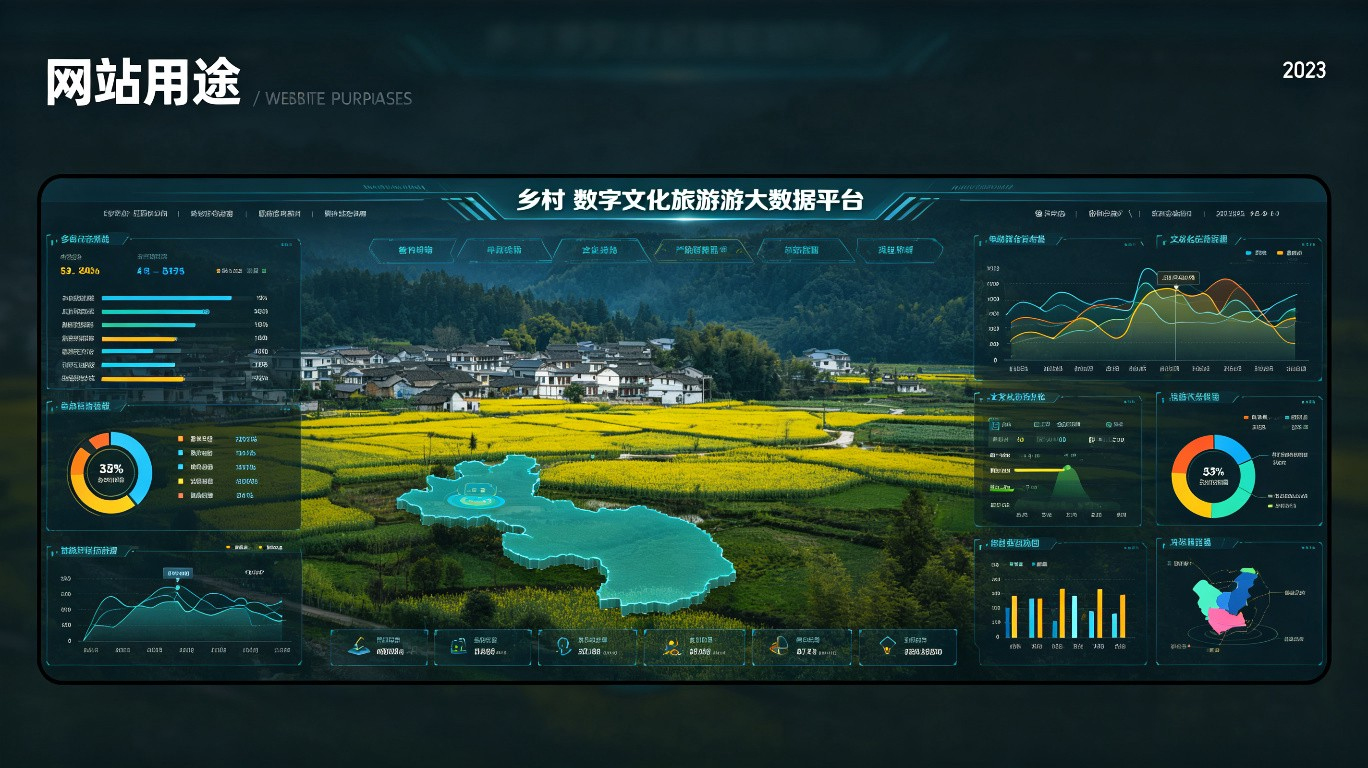
Task: Click the green calendar icon in bottom cards
Action: click(458, 647)
